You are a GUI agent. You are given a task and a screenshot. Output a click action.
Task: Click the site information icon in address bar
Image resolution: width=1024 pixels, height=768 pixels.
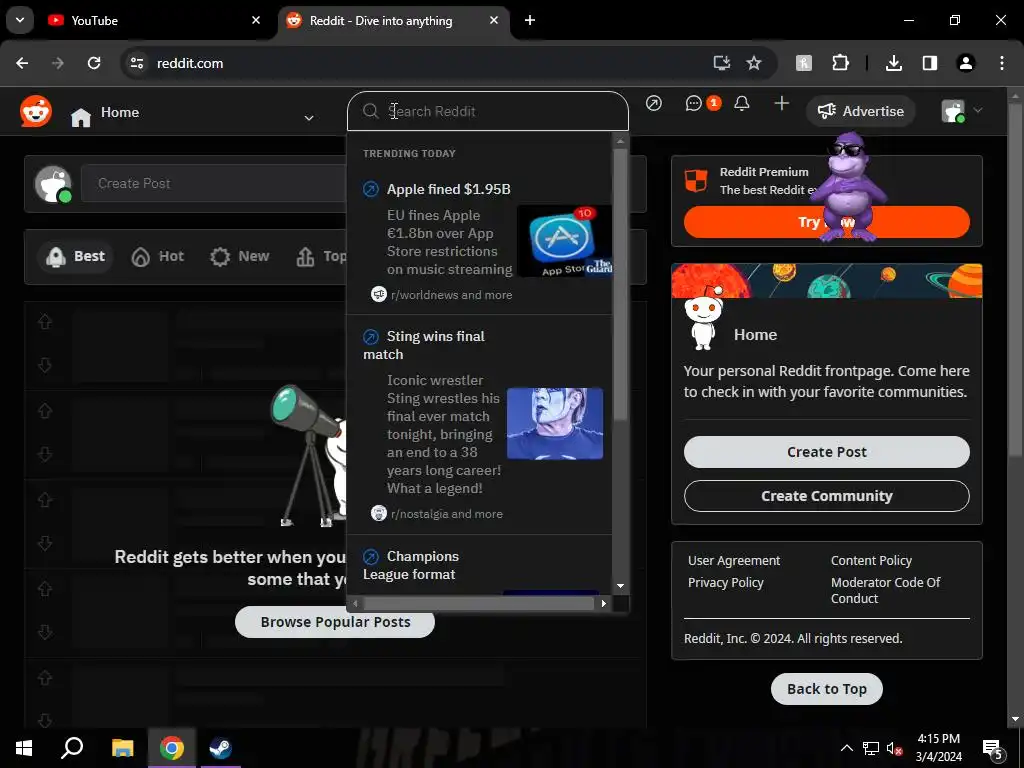(x=137, y=63)
